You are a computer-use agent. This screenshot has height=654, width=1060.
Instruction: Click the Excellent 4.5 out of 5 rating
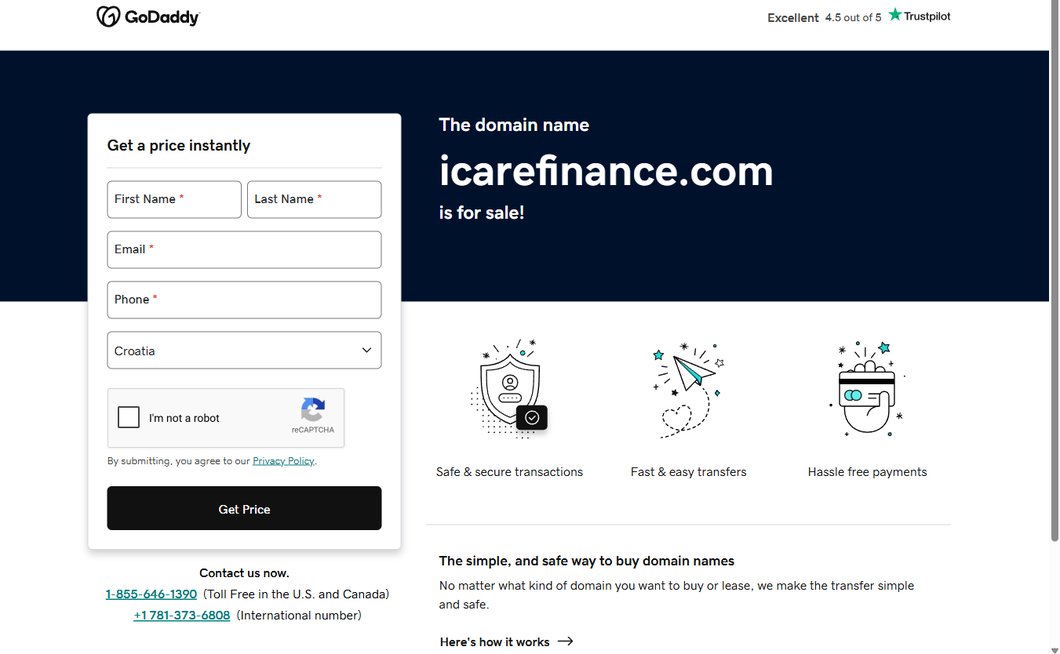(824, 18)
